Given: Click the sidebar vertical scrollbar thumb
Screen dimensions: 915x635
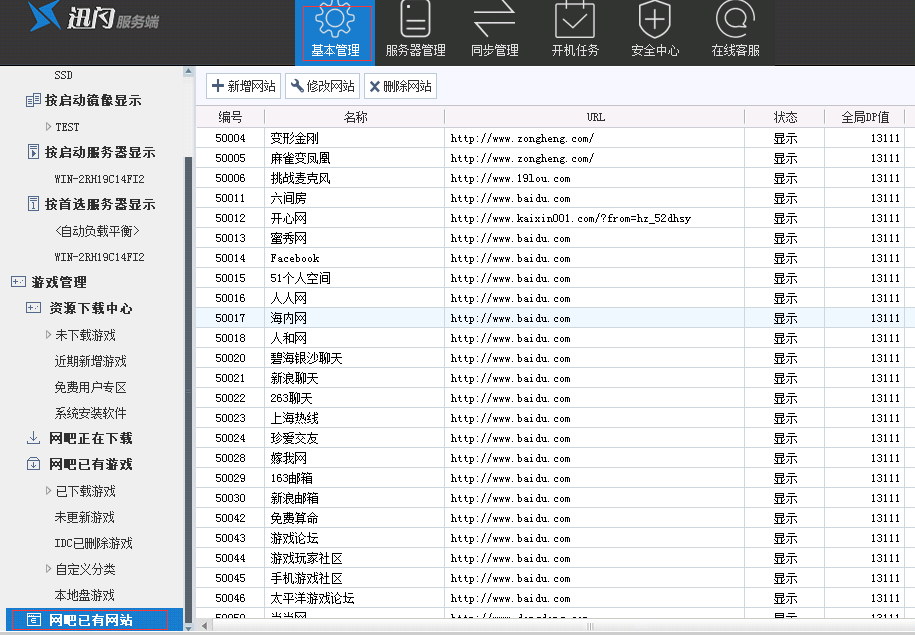Looking at the screenshot, I should (x=188, y=390).
